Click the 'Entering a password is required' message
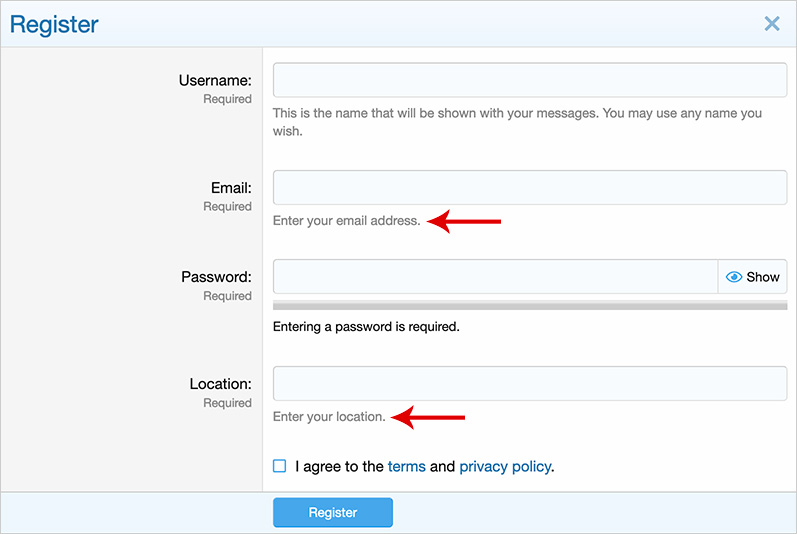Viewport: 797px width, 534px height. (x=366, y=326)
